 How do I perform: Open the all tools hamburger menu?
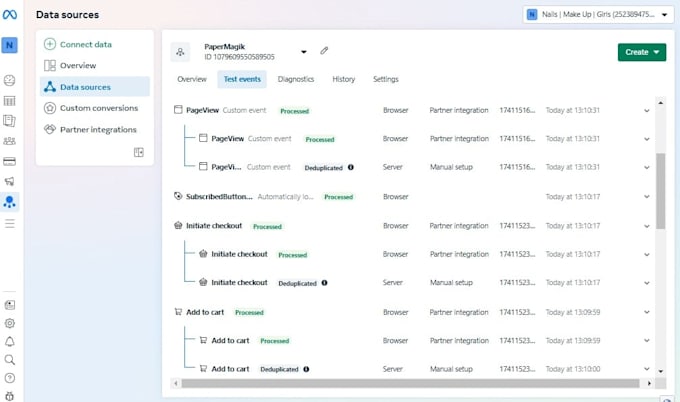pos(10,223)
